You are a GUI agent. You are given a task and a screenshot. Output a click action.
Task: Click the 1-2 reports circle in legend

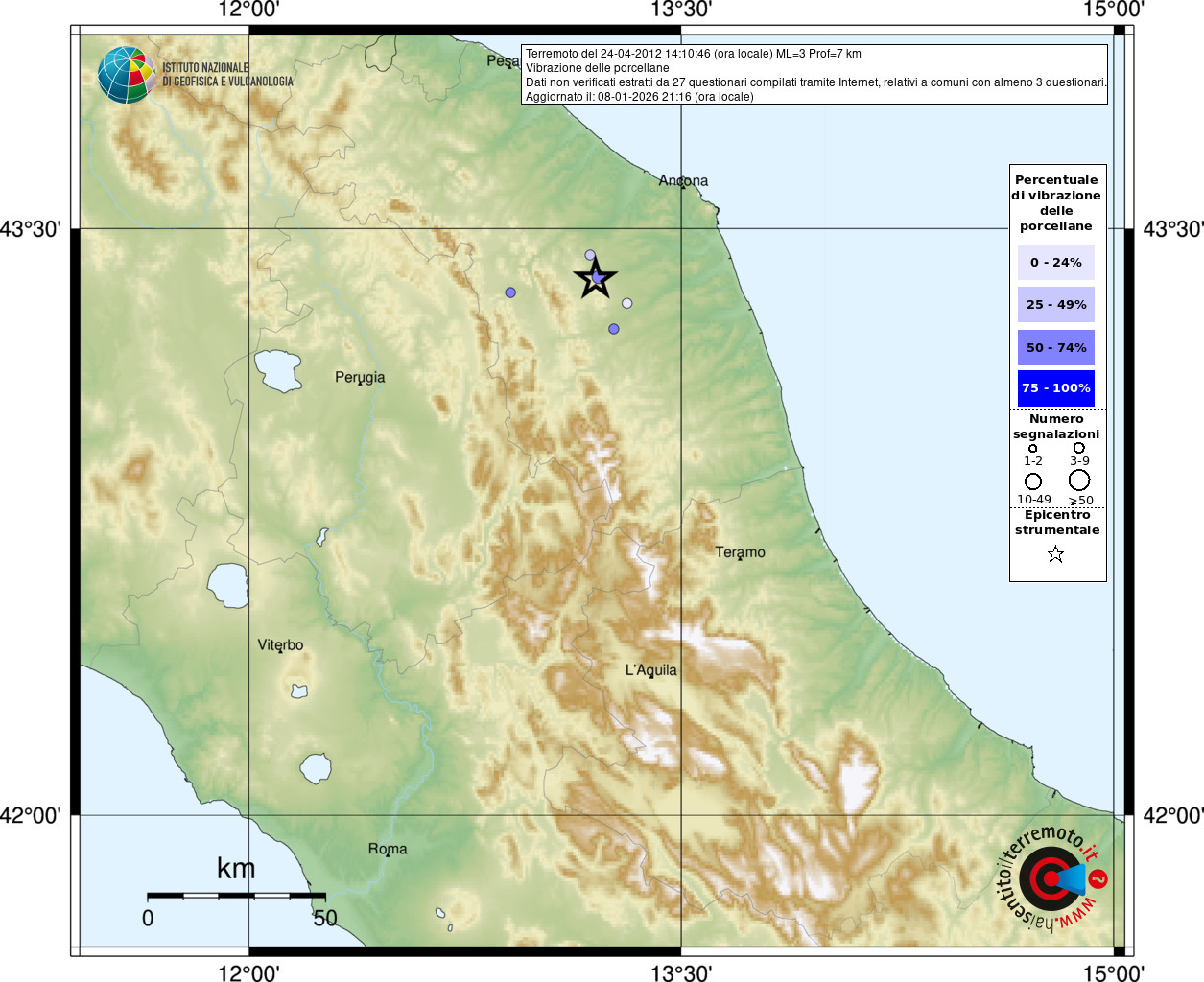pyautogui.click(x=1033, y=448)
